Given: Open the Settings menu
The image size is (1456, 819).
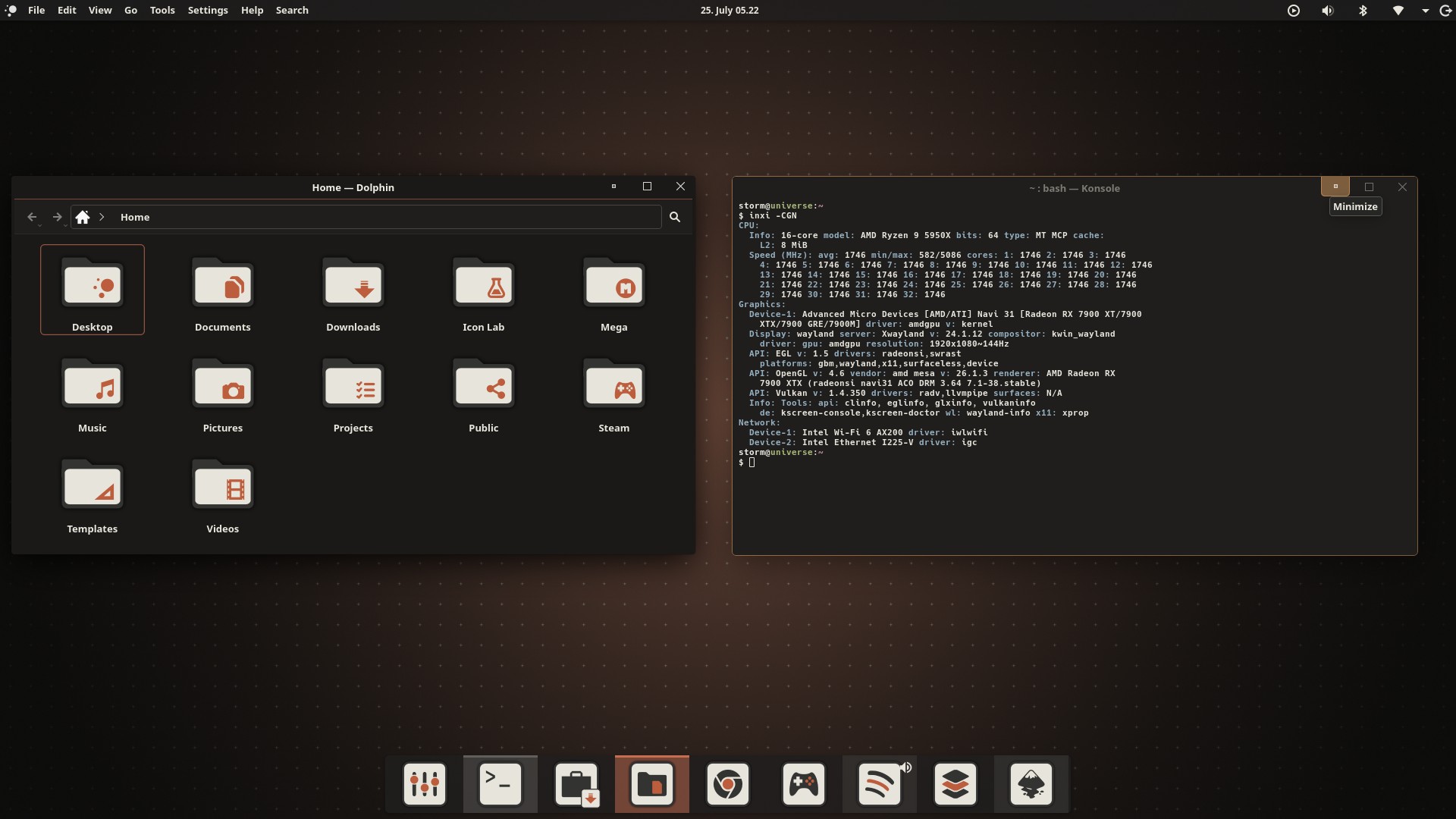Looking at the screenshot, I should point(208,10).
